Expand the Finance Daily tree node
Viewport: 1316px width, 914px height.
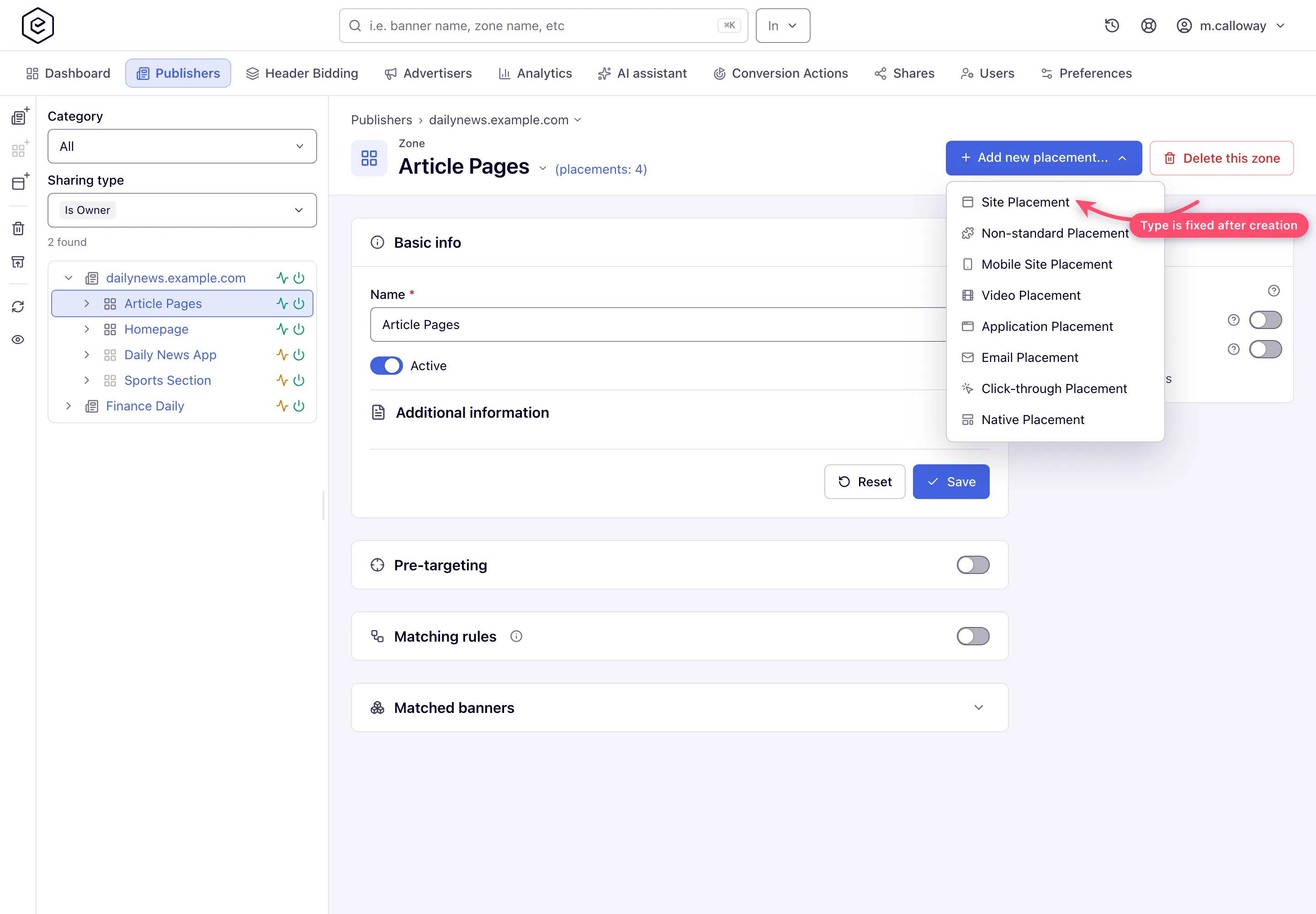pyautogui.click(x=69, y=406)
